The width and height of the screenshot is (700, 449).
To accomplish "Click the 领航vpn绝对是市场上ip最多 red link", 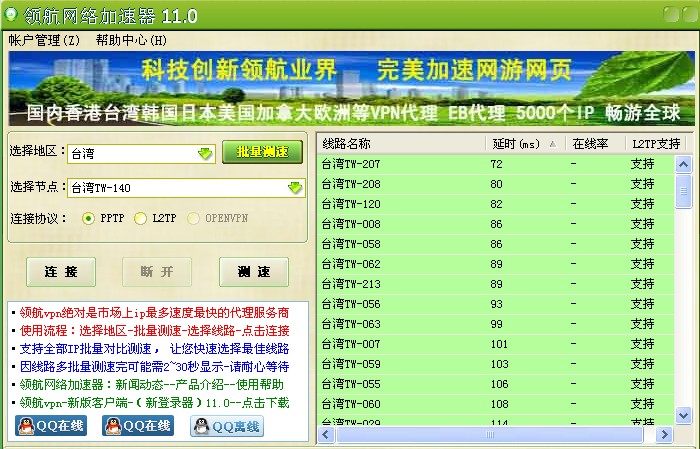I will click(x=154, y=312).
